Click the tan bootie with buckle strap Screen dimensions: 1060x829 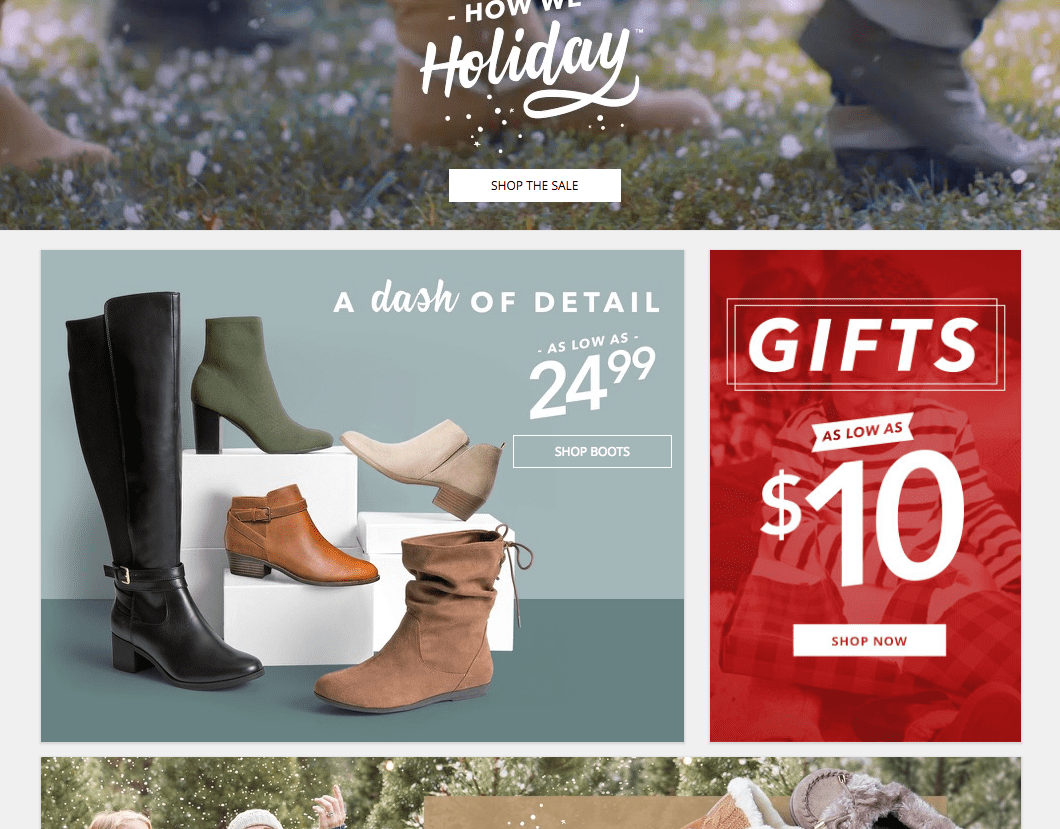point(297,534)
